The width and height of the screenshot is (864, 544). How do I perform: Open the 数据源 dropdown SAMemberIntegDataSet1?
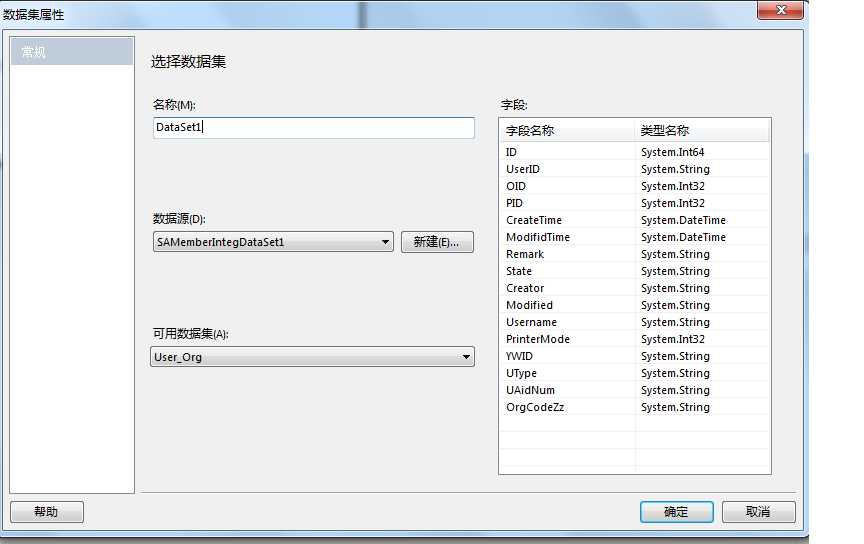pos(273,242)
